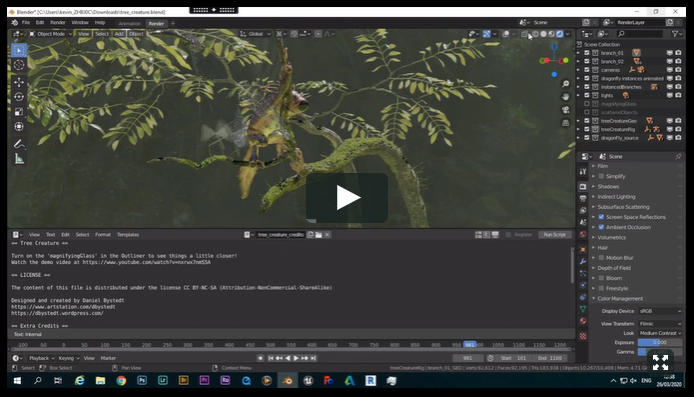Screen dimensions: 694x397
Task: Enable the Simplify checkbox
Action: (601, 176)
